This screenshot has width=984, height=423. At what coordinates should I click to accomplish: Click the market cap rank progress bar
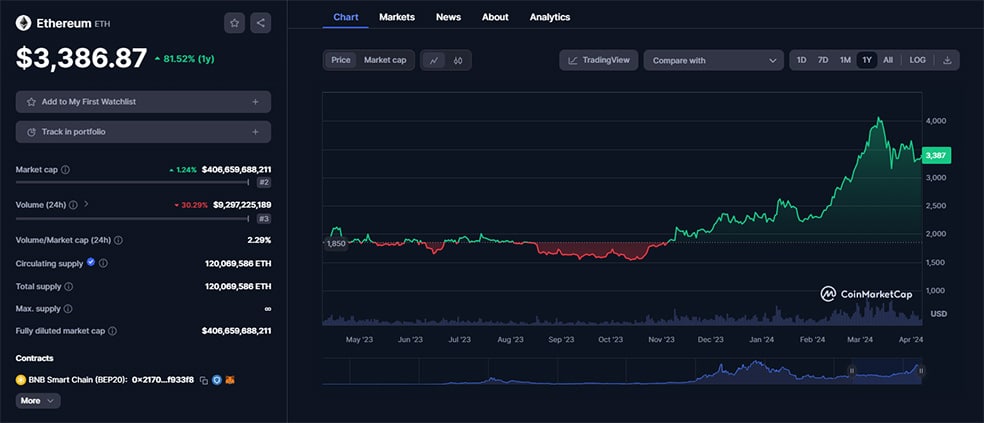coord(132,183)
